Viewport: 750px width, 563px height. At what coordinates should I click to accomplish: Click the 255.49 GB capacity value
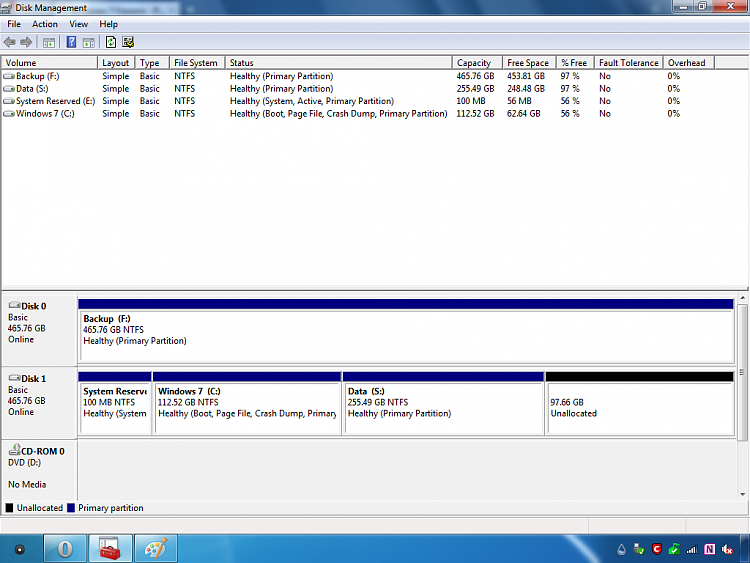tap(475, 88)
